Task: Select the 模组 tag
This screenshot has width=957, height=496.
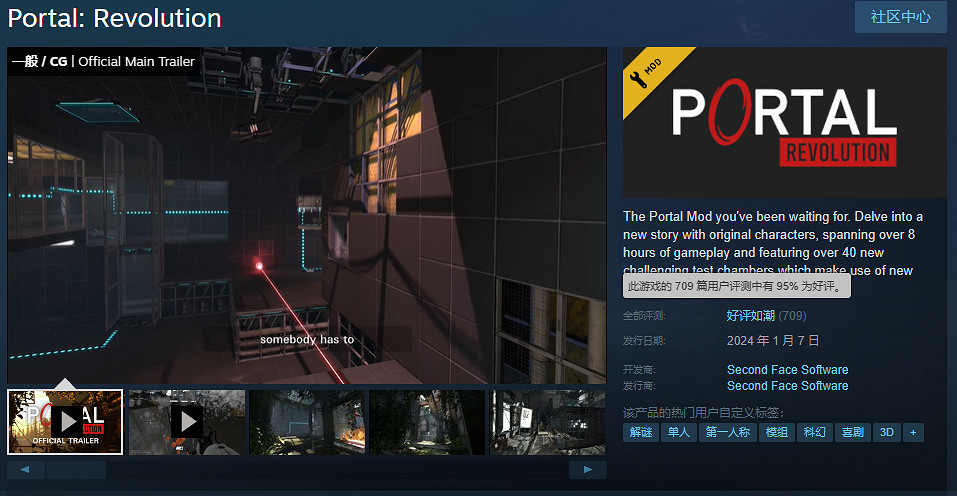Action: click(x=777, y=432)
